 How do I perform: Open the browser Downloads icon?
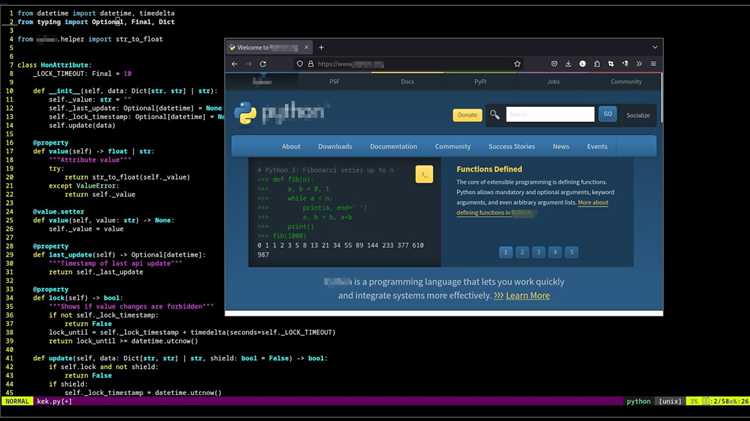click(x=568, y=64)
